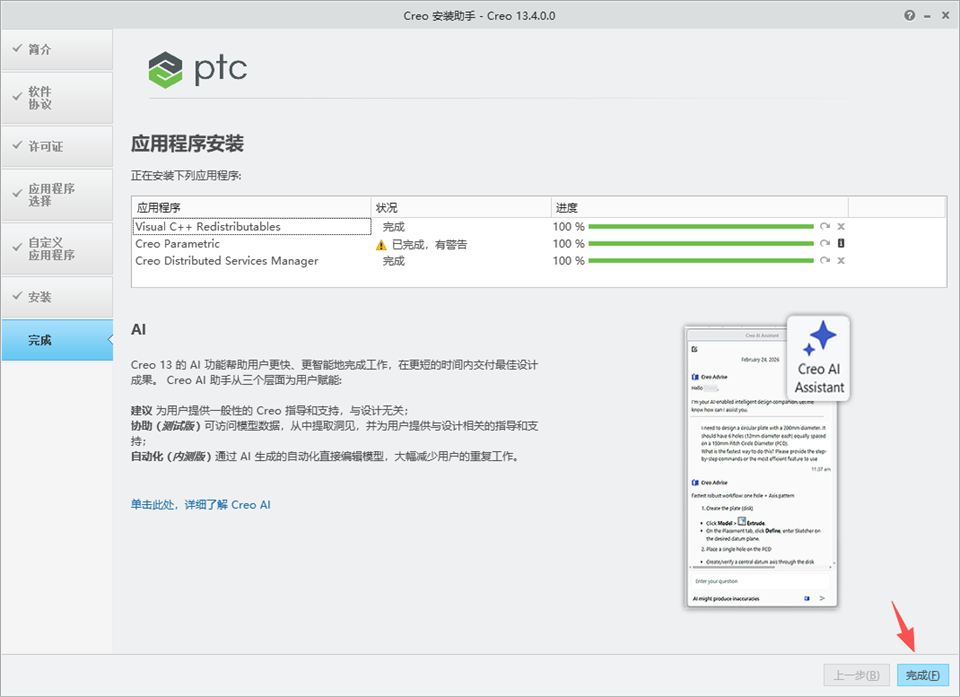The image size is (960, 697).
Task: Select the Creo Parametric row name
Action: click(177, 244)
